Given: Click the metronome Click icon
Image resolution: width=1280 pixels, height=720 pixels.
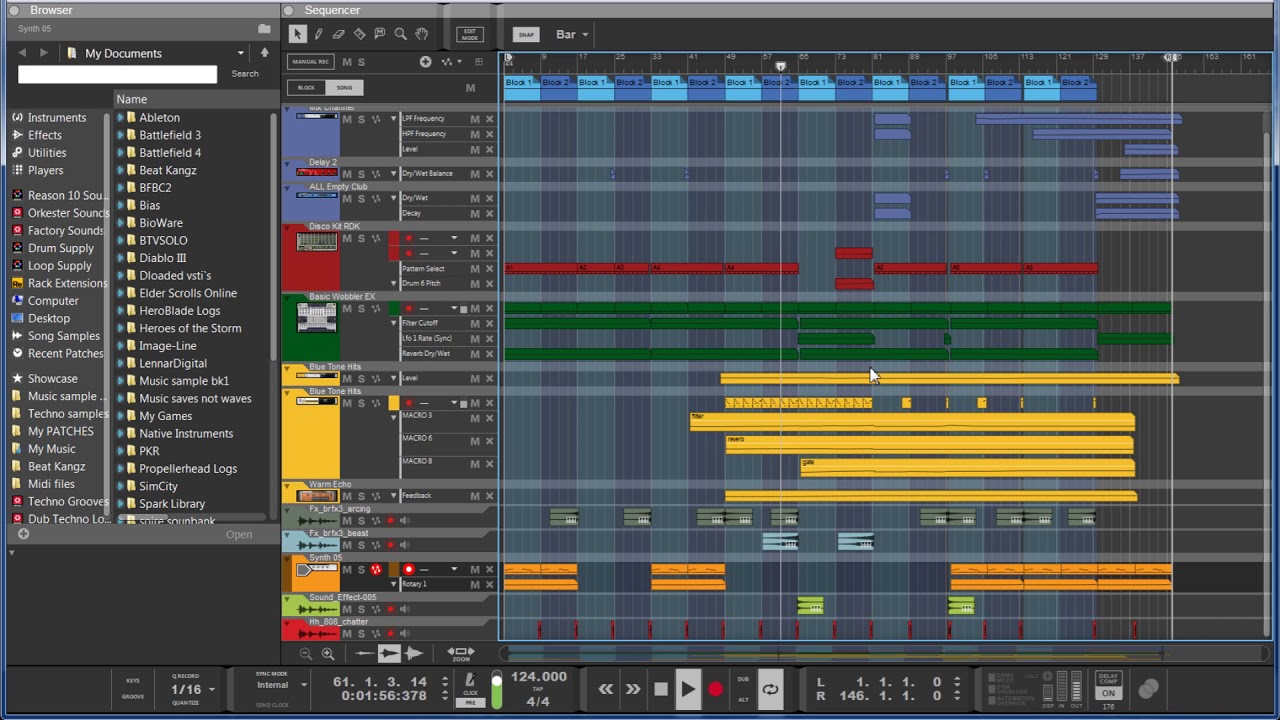Looking at the screenshot, I should click(x=470, y=682).
